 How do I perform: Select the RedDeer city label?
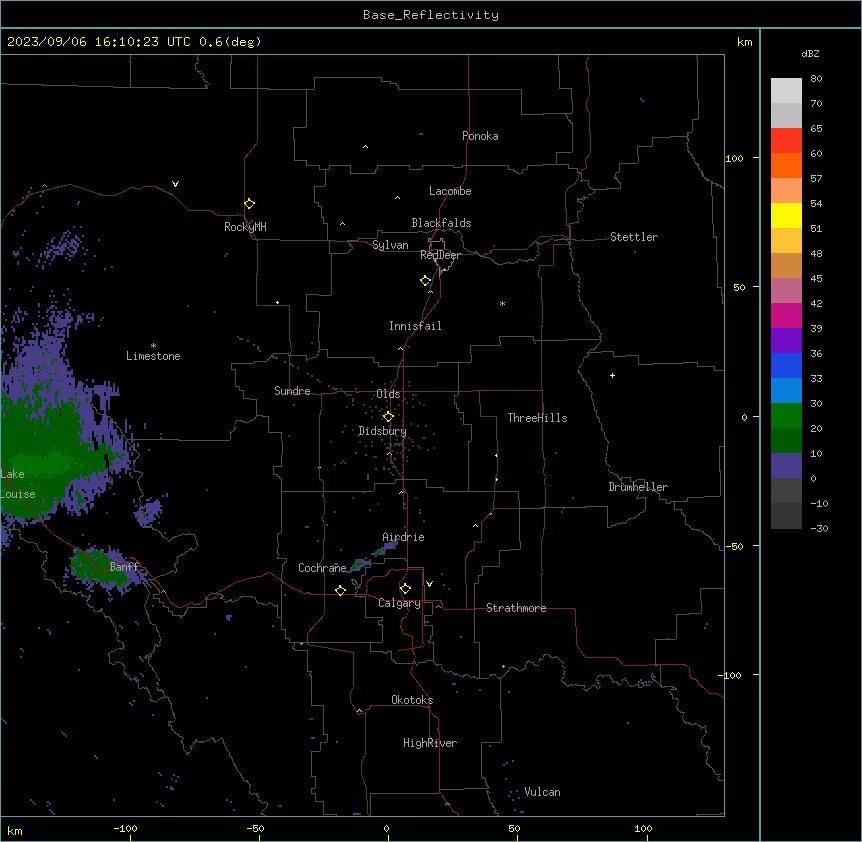440,255
